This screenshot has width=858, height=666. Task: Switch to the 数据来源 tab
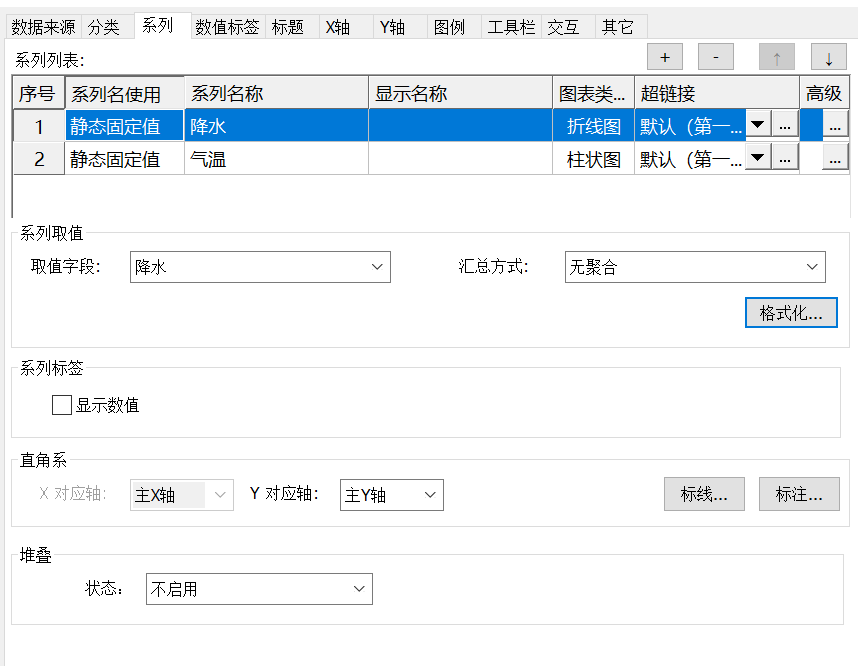tap(43, 27)
